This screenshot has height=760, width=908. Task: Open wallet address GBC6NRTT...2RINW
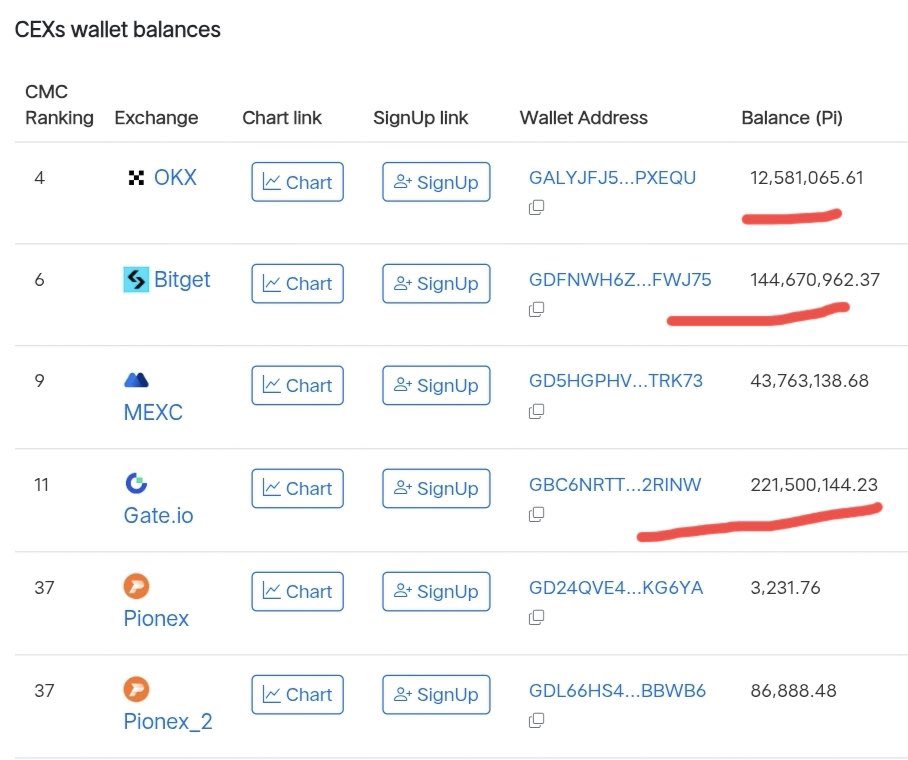click(615, 484)
